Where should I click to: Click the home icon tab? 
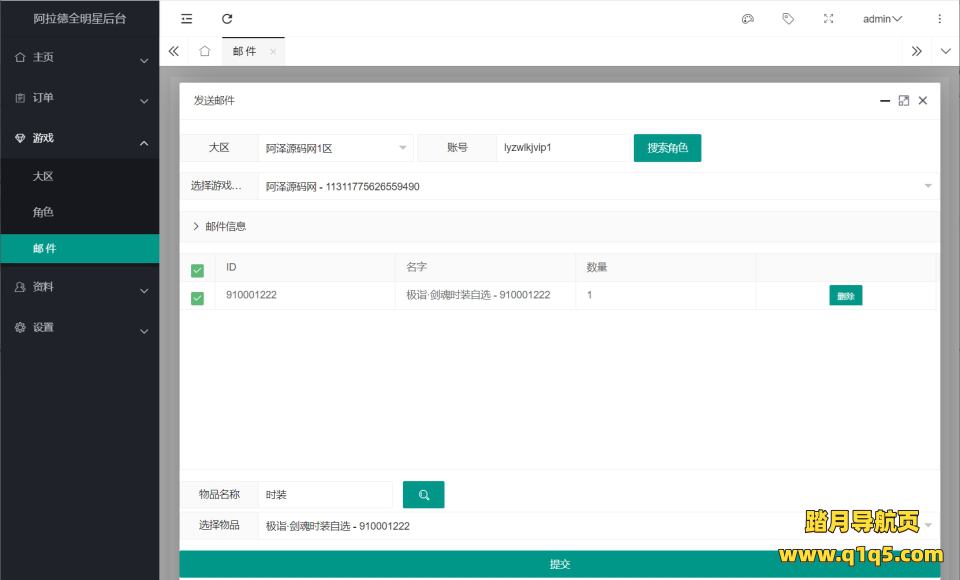click(204, 51)
